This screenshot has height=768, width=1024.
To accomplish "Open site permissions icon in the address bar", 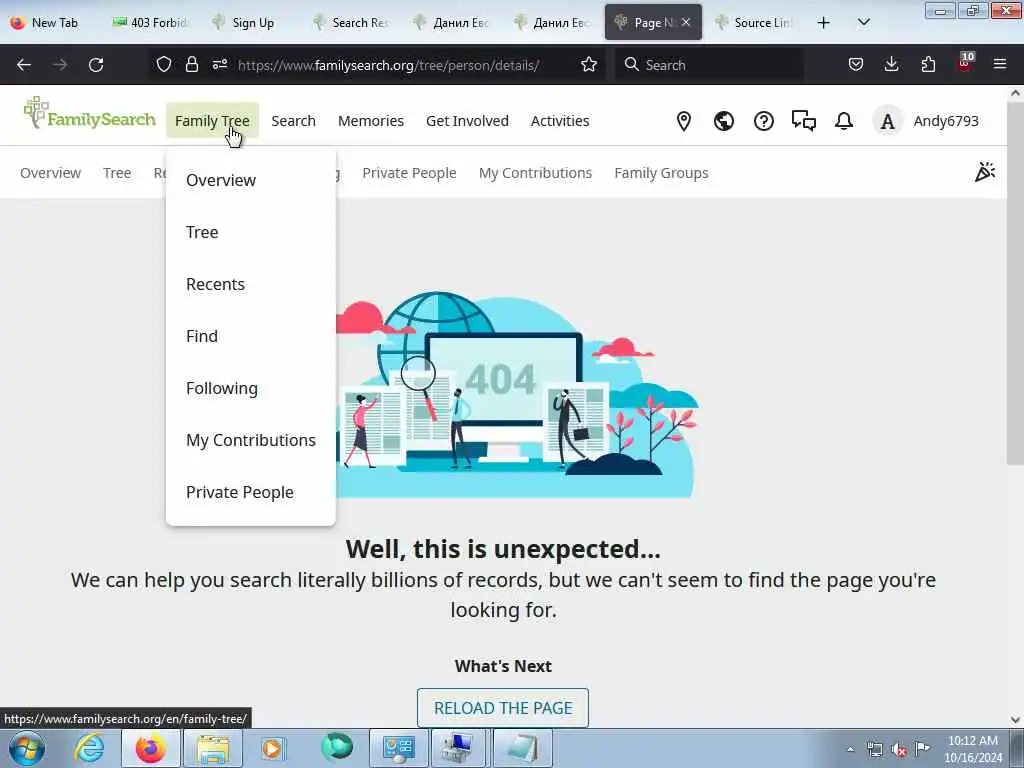I will click(219, 65).
